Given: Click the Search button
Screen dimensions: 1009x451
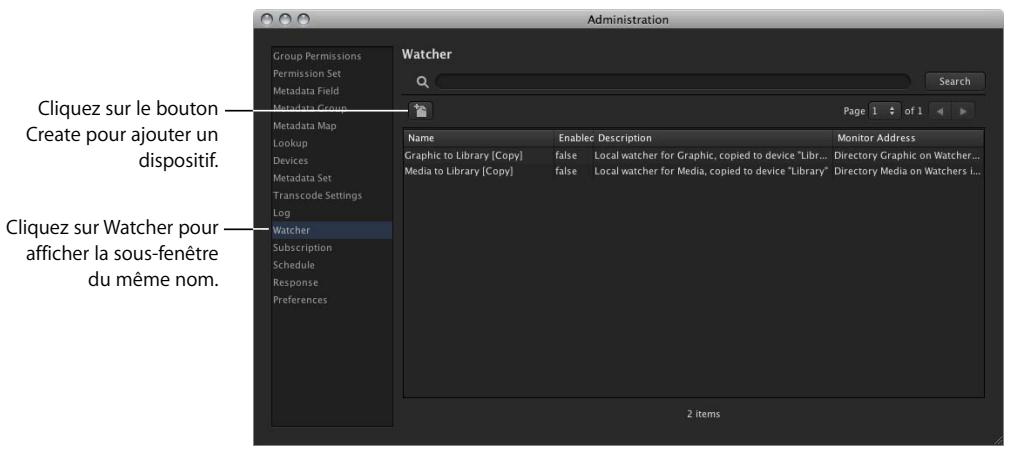Looking at the screenshot, I should pos(954,82).
